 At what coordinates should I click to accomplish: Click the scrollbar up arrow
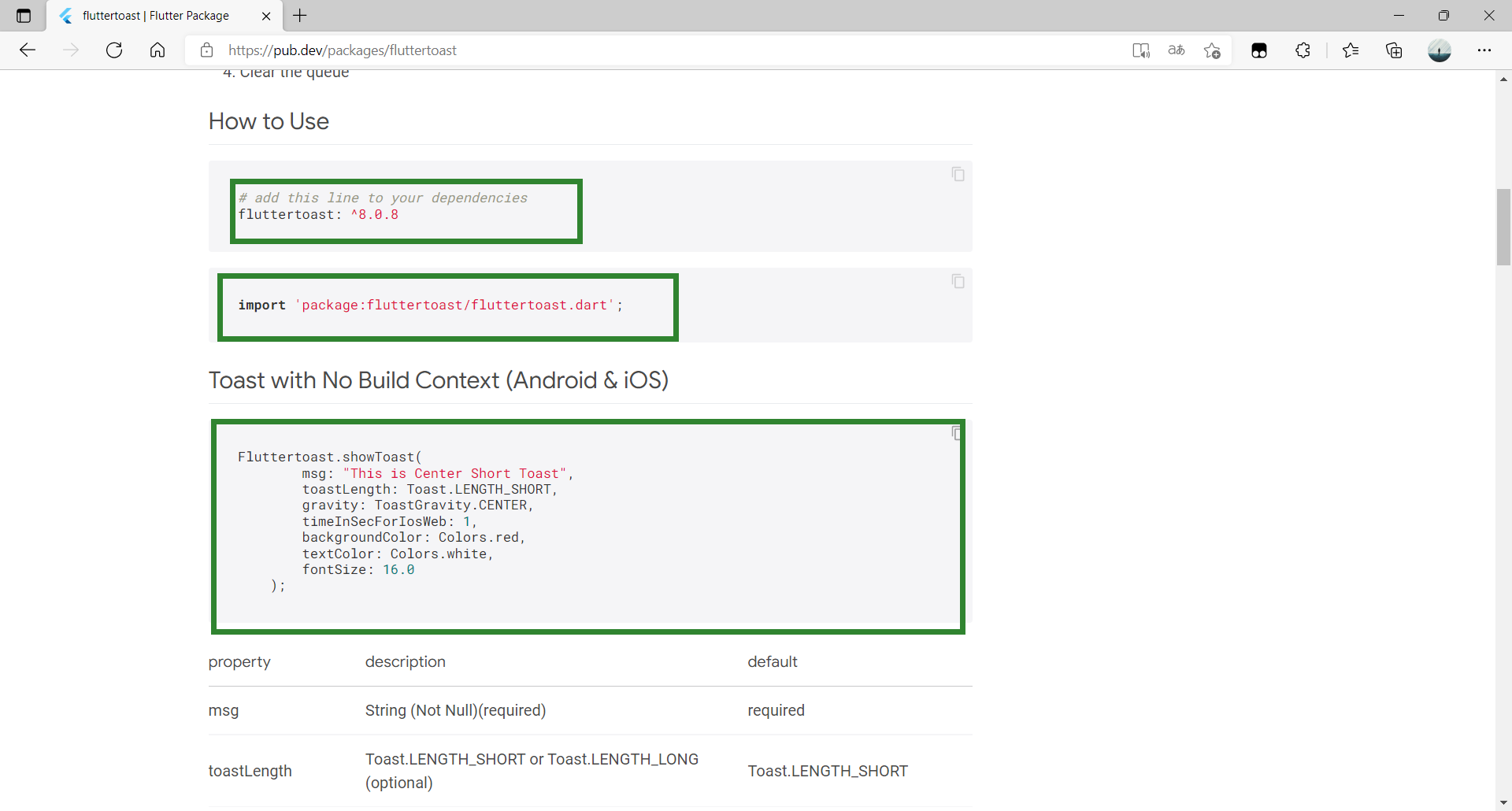[1503, 79]
